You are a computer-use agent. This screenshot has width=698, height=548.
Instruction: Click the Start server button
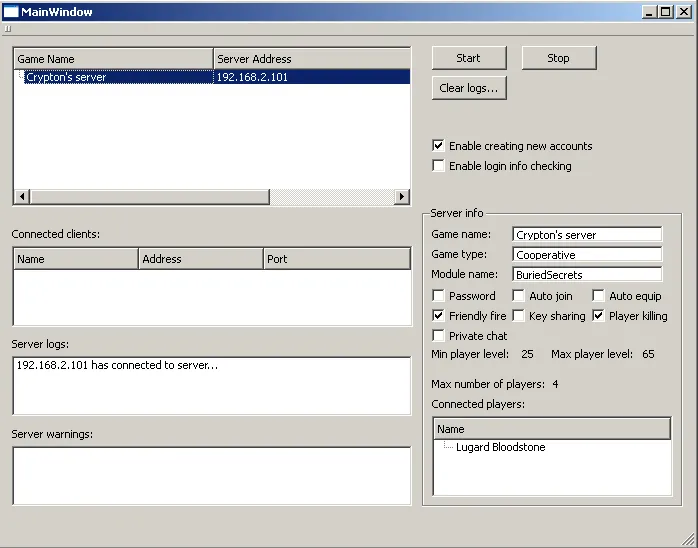tap(468, 58)
